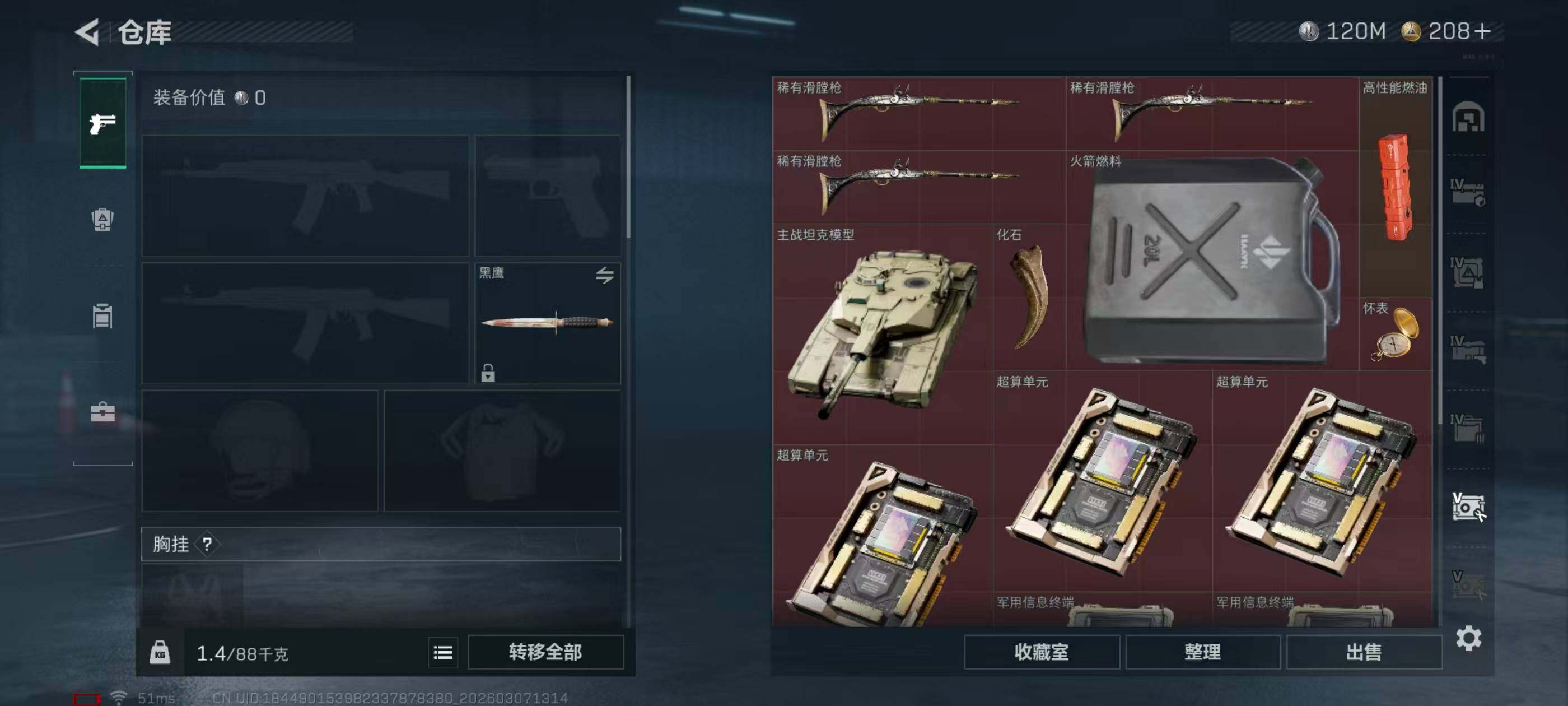Open the backpack tab in left sidebar
This screenshot has width=1568, height=706.
pyautogui.click(x=102, y=219)
